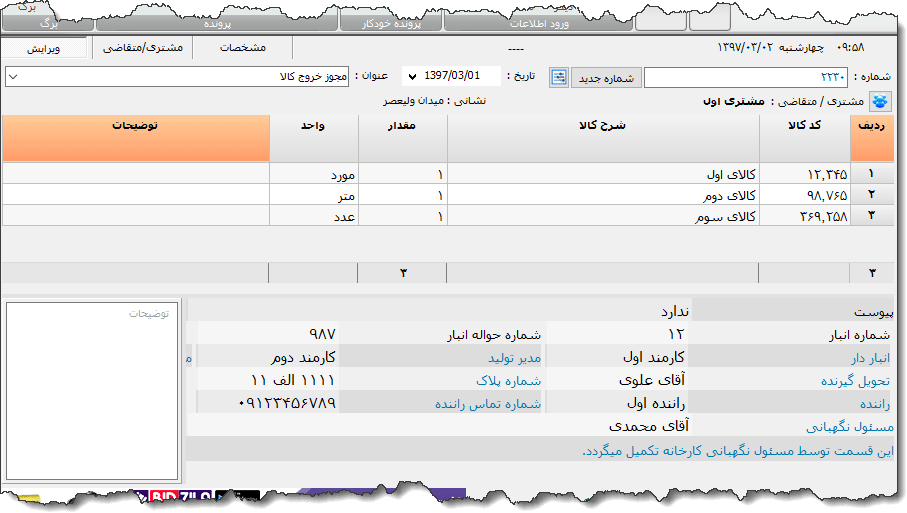Click the شماره پلاک link
The image size is (907, 513).
[x=508, y=381]
